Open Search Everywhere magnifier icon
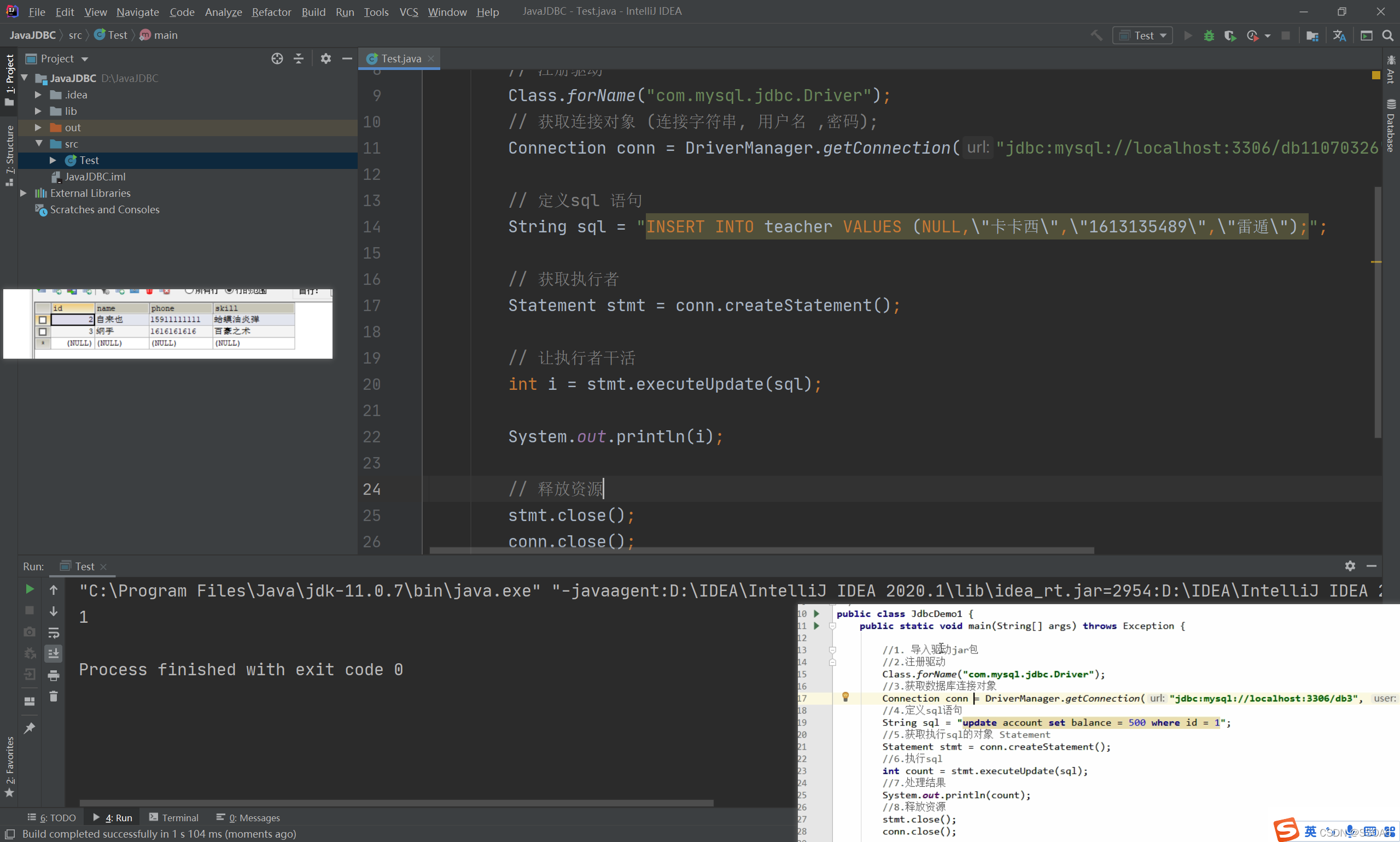 tap(1387, 36)
